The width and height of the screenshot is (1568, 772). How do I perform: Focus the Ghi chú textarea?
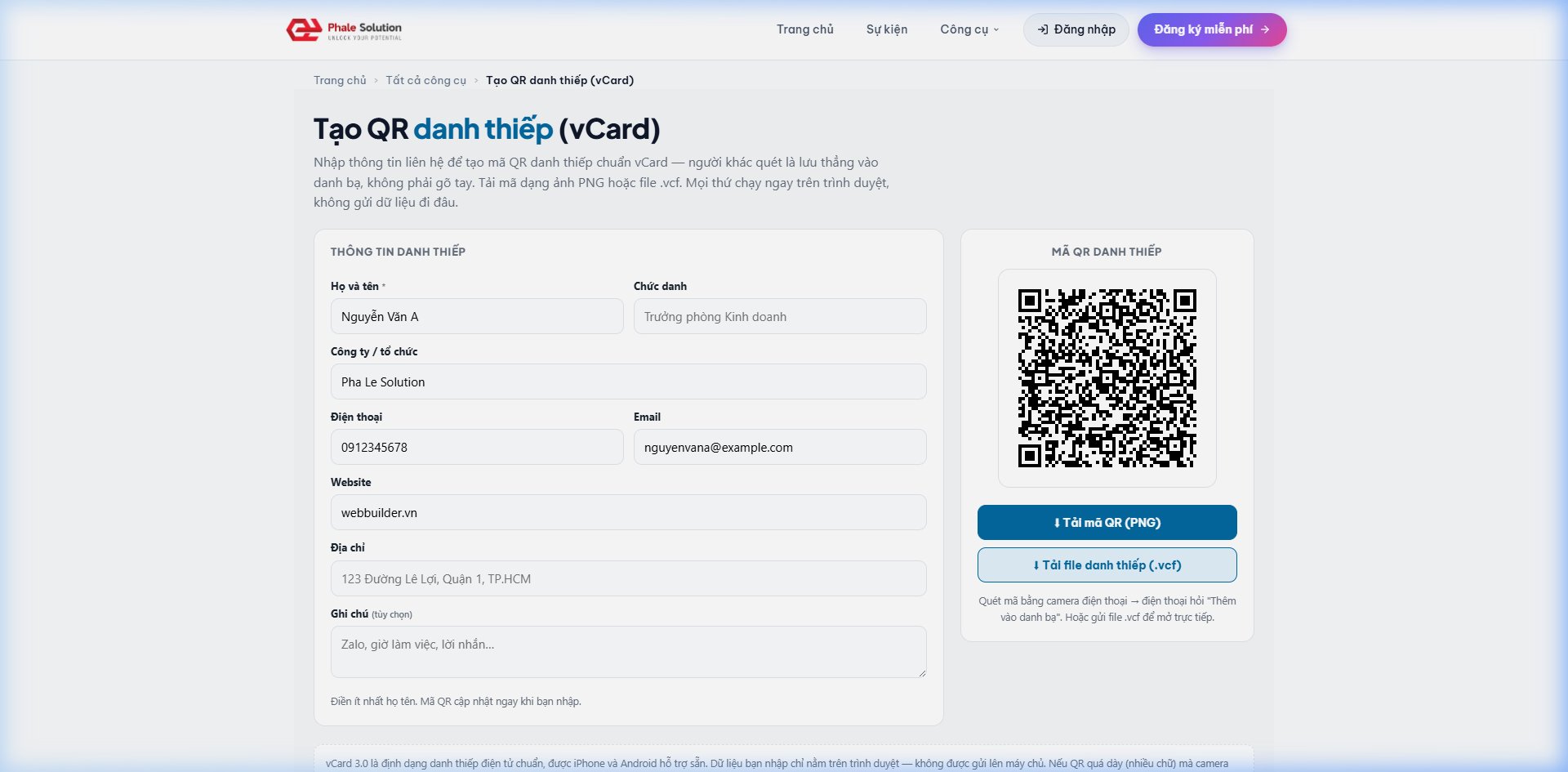(628, 652)
